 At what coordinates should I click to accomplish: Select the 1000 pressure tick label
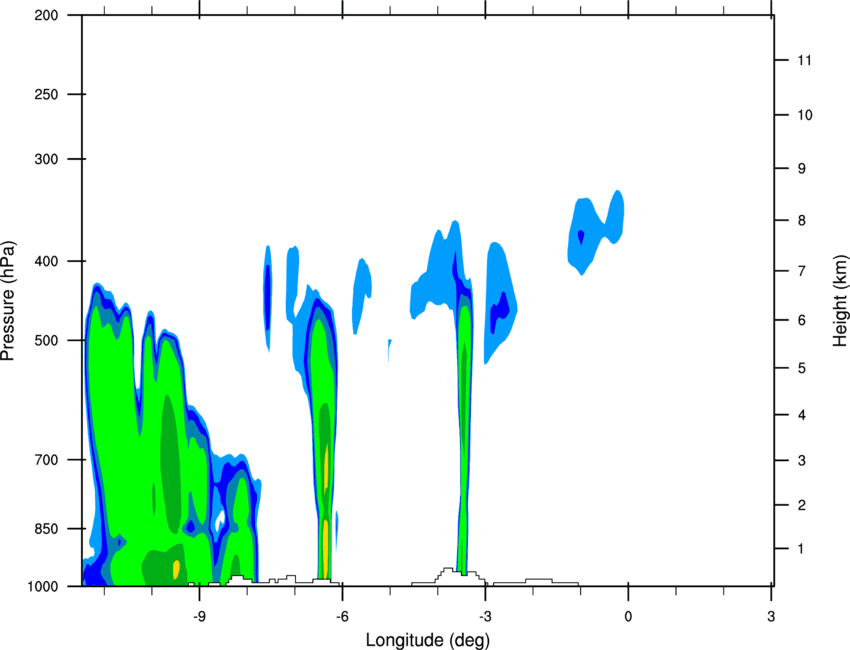pyautogui.click(x=43, y=587)
